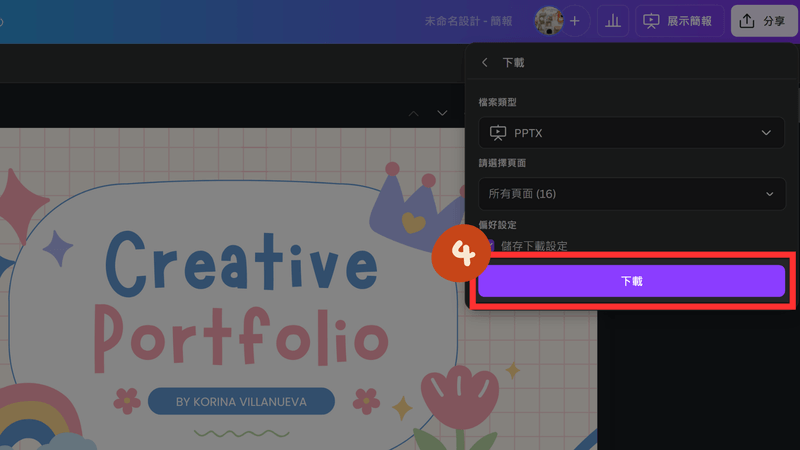Open 展示簡報 presentation mode
The height and width of the screenshot is (450, 800).
point(679,20)
